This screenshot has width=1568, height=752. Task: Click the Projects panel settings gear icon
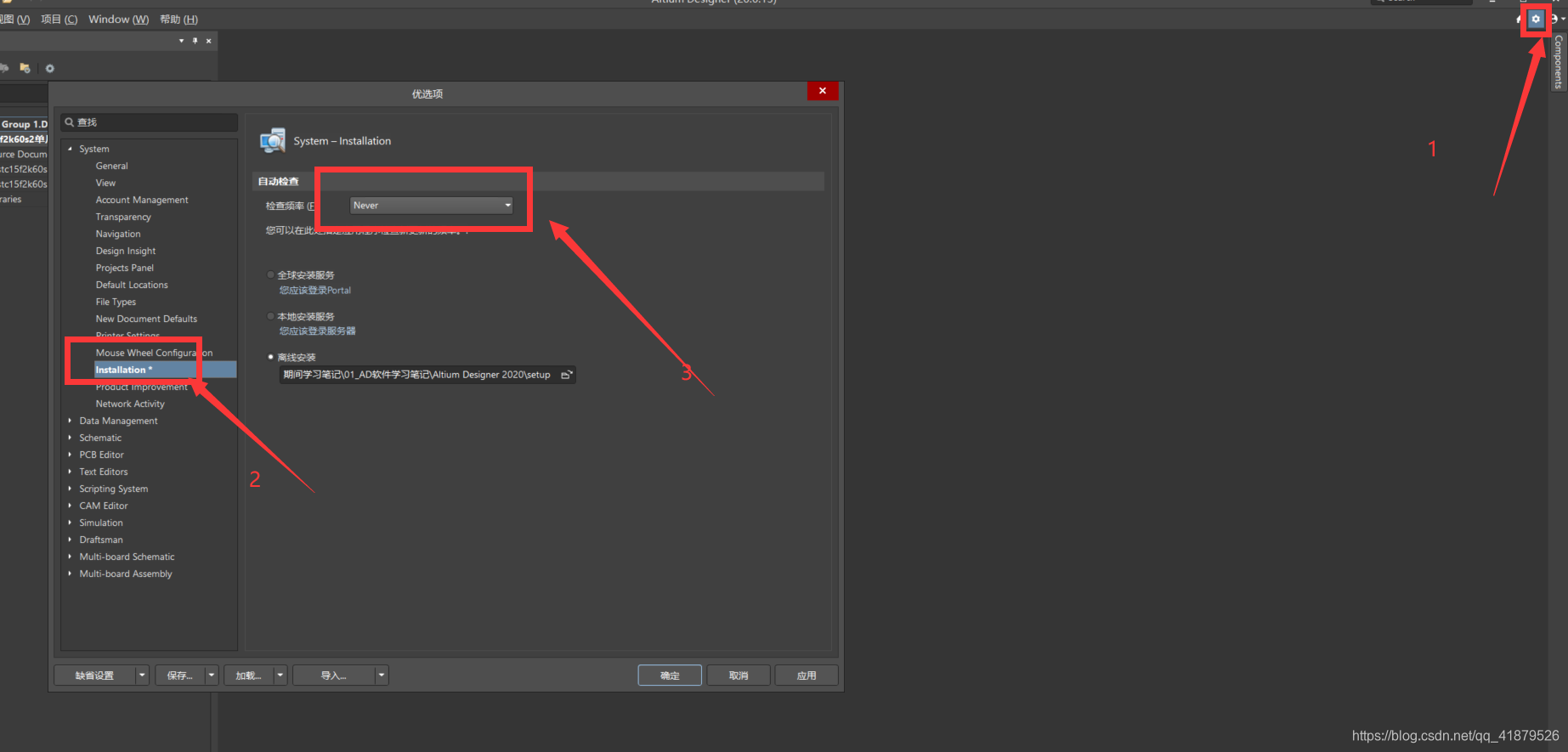[49, 68]
